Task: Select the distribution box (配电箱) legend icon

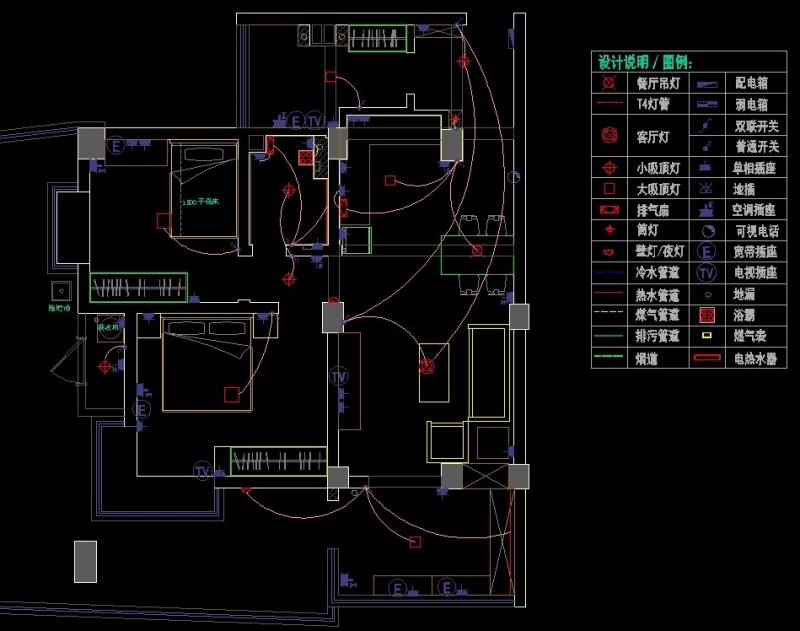Action: click(708, 84)
